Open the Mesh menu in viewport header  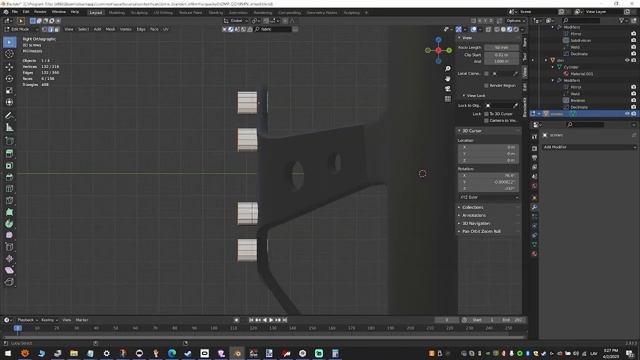click(110, 29)
